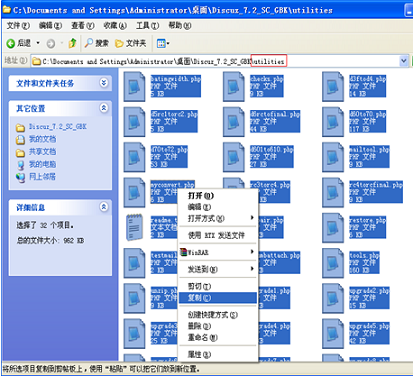
Task: Select the rc3torc4.php file name
Action: [270, 185]
